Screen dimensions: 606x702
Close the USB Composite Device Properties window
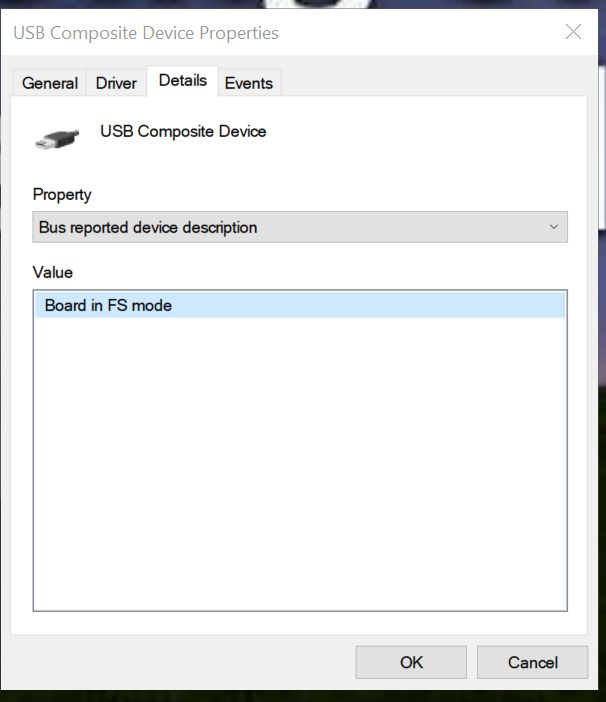tap(573, 32)
